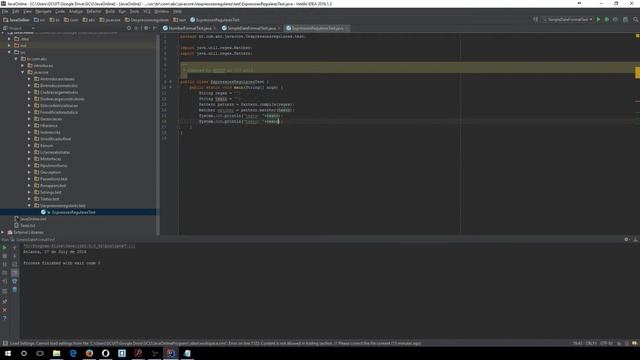Screen dimensions: 640x360
Task: Change file encoding UTF-8 in status bar
Action: pyautogui.click(x=606, y=343)
